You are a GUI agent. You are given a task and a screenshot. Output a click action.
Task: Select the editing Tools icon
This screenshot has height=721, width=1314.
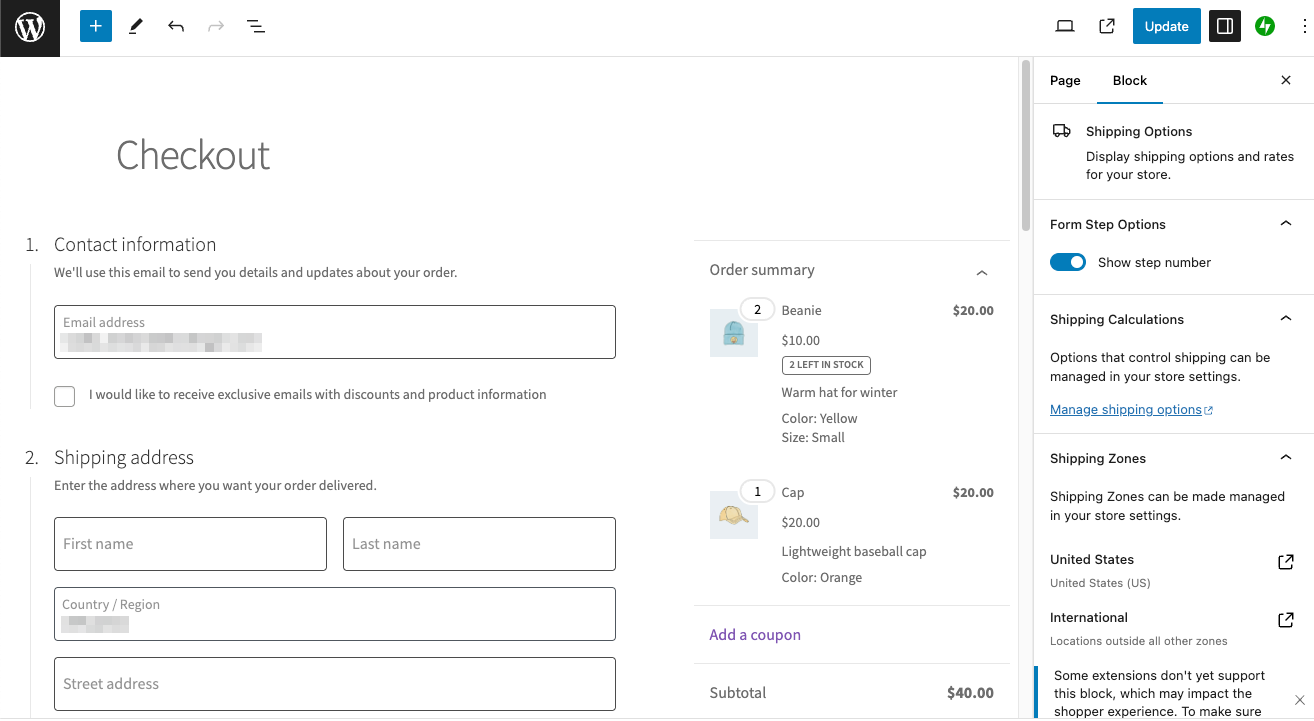coord(135,25)
